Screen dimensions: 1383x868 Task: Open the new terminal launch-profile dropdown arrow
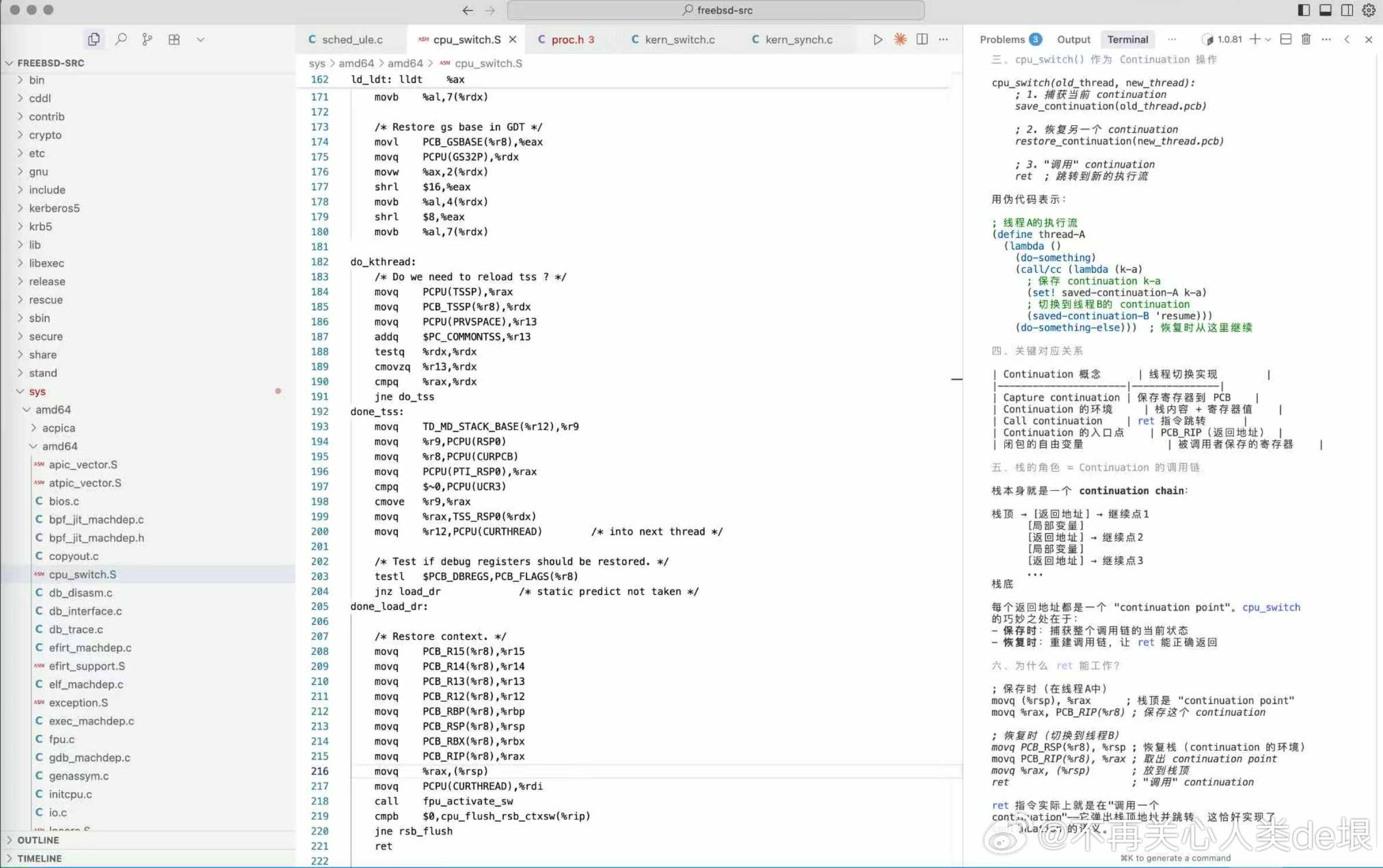point(1268,39)
